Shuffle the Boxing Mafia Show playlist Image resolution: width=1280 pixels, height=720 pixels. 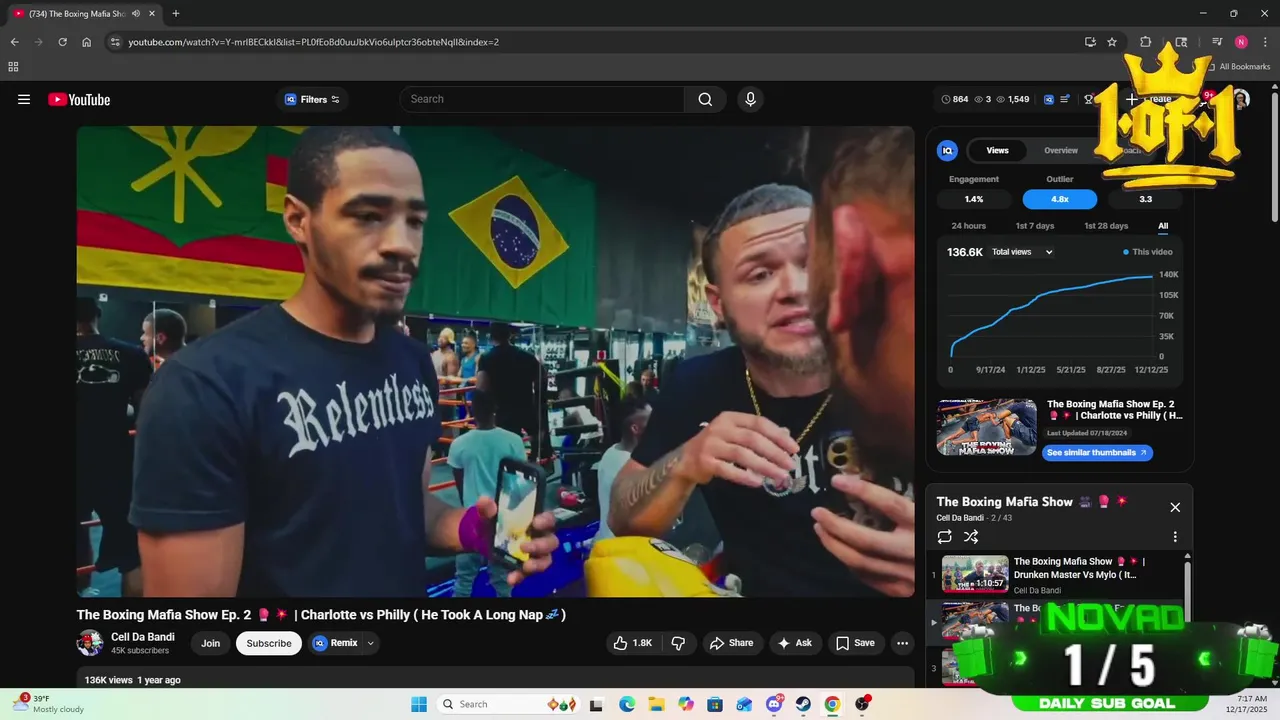[x=970, y=537]
